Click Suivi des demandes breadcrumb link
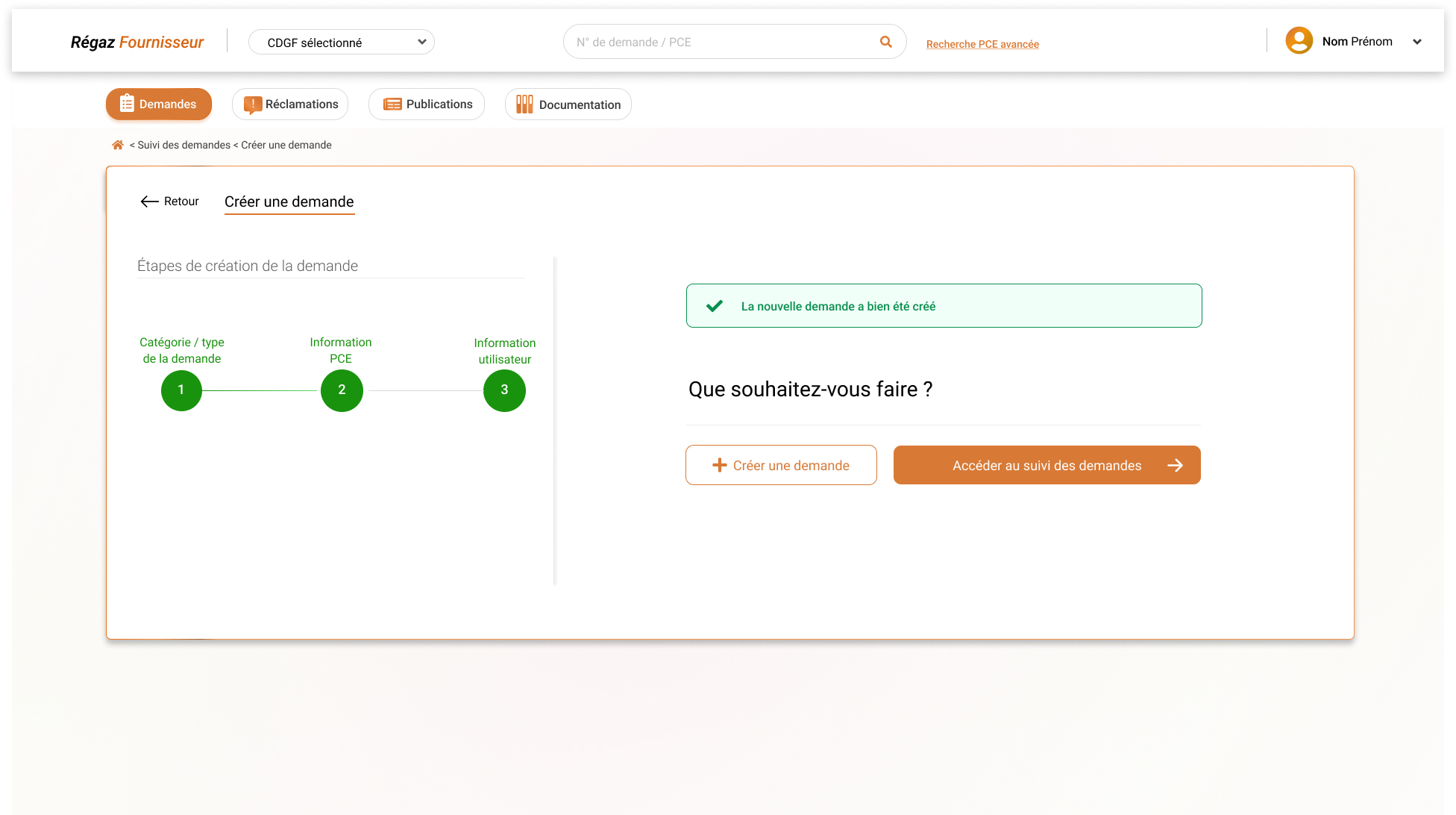1456x815 pixels. [183, 145]
